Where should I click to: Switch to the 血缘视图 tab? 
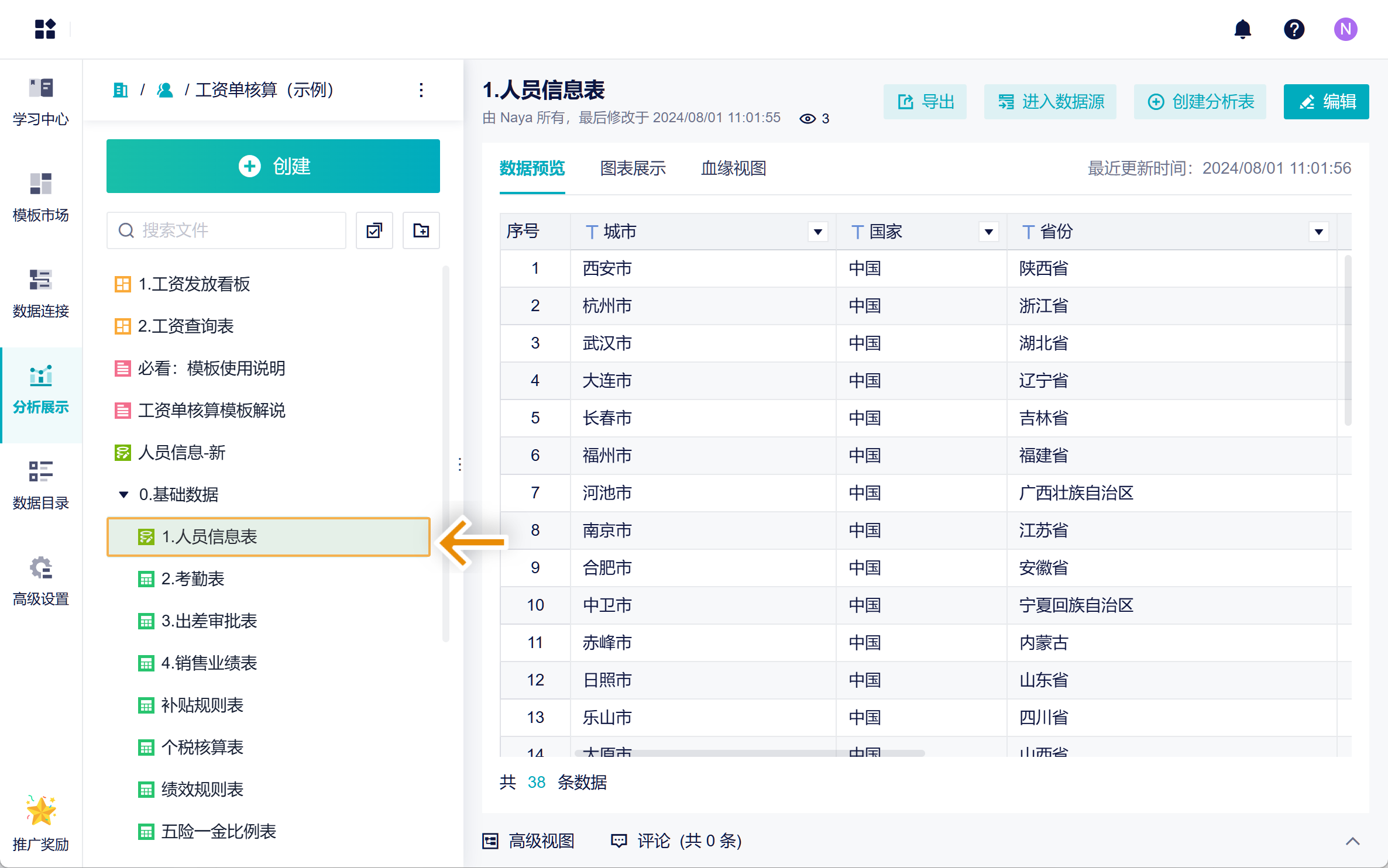tap(733, 168)
